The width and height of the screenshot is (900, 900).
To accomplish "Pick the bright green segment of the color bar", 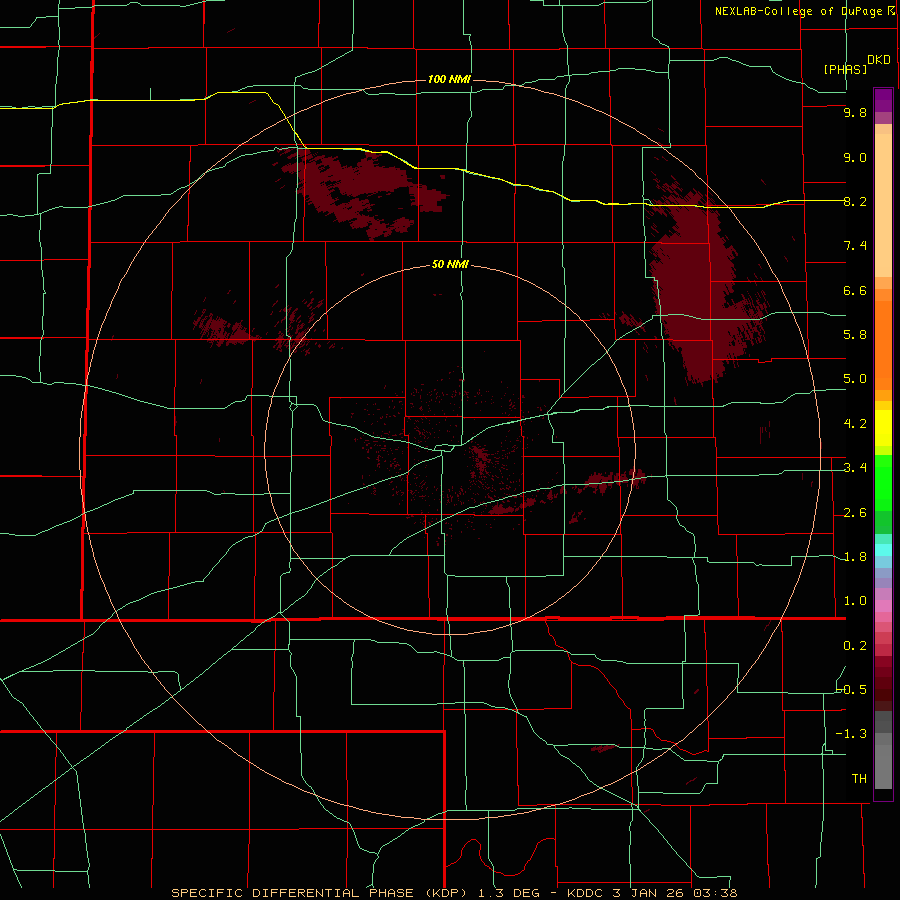I will point(883,482).
